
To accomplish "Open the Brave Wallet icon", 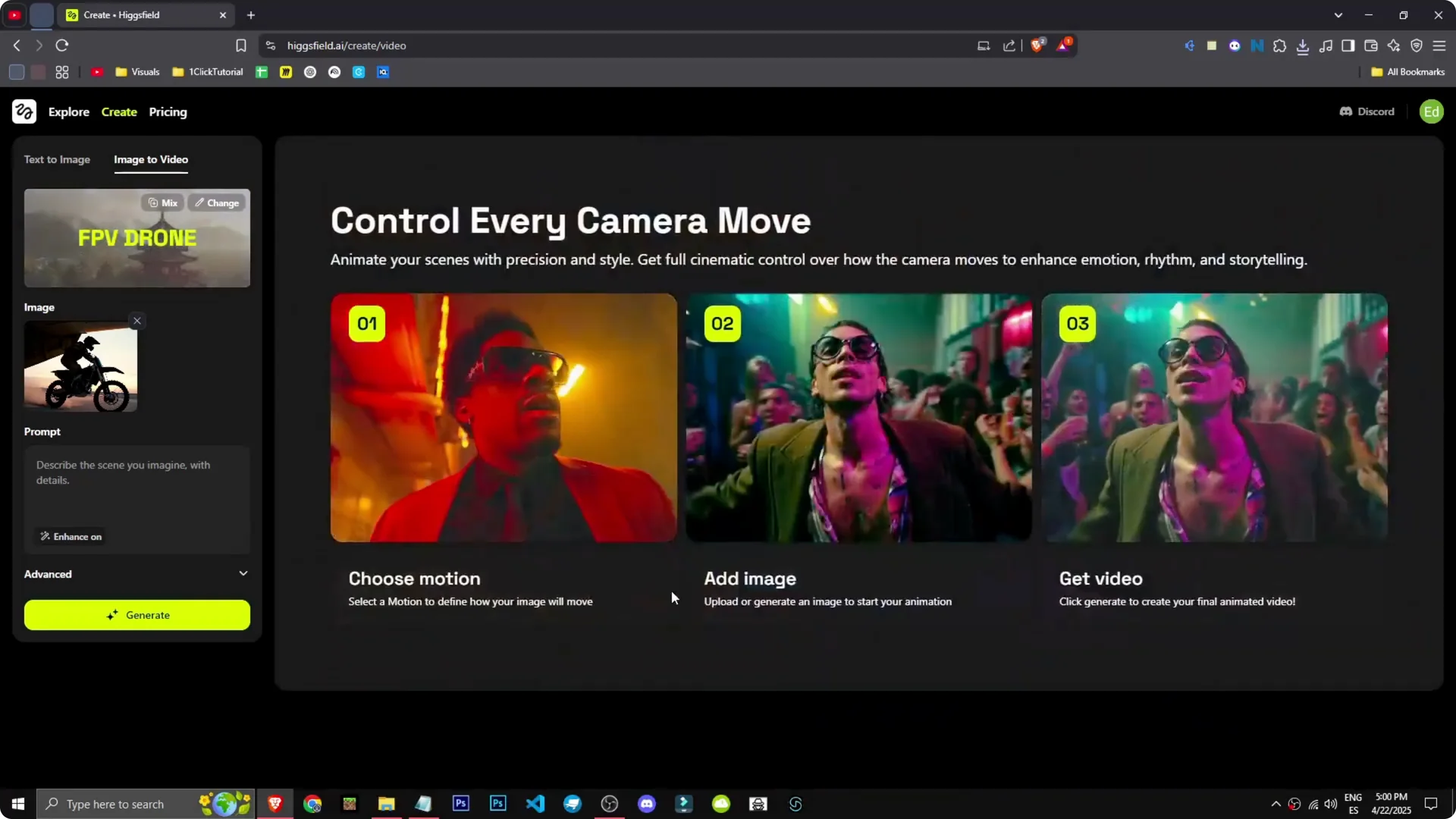I will pyautogui.click(x=1371, y=45).
